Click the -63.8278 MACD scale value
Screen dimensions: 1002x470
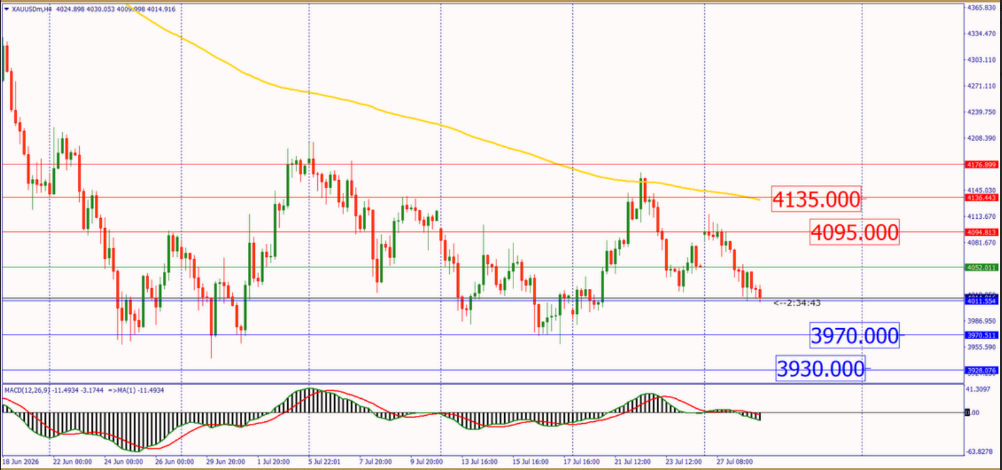pos(982,452)
